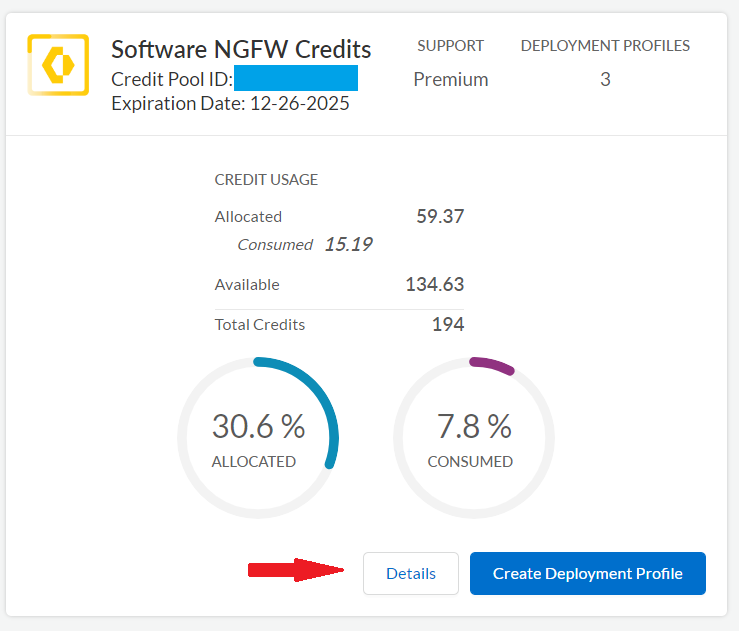Viewport: 739px width, 631px height.
Task: Click the Premium support level value
Action: coord(451,79)
